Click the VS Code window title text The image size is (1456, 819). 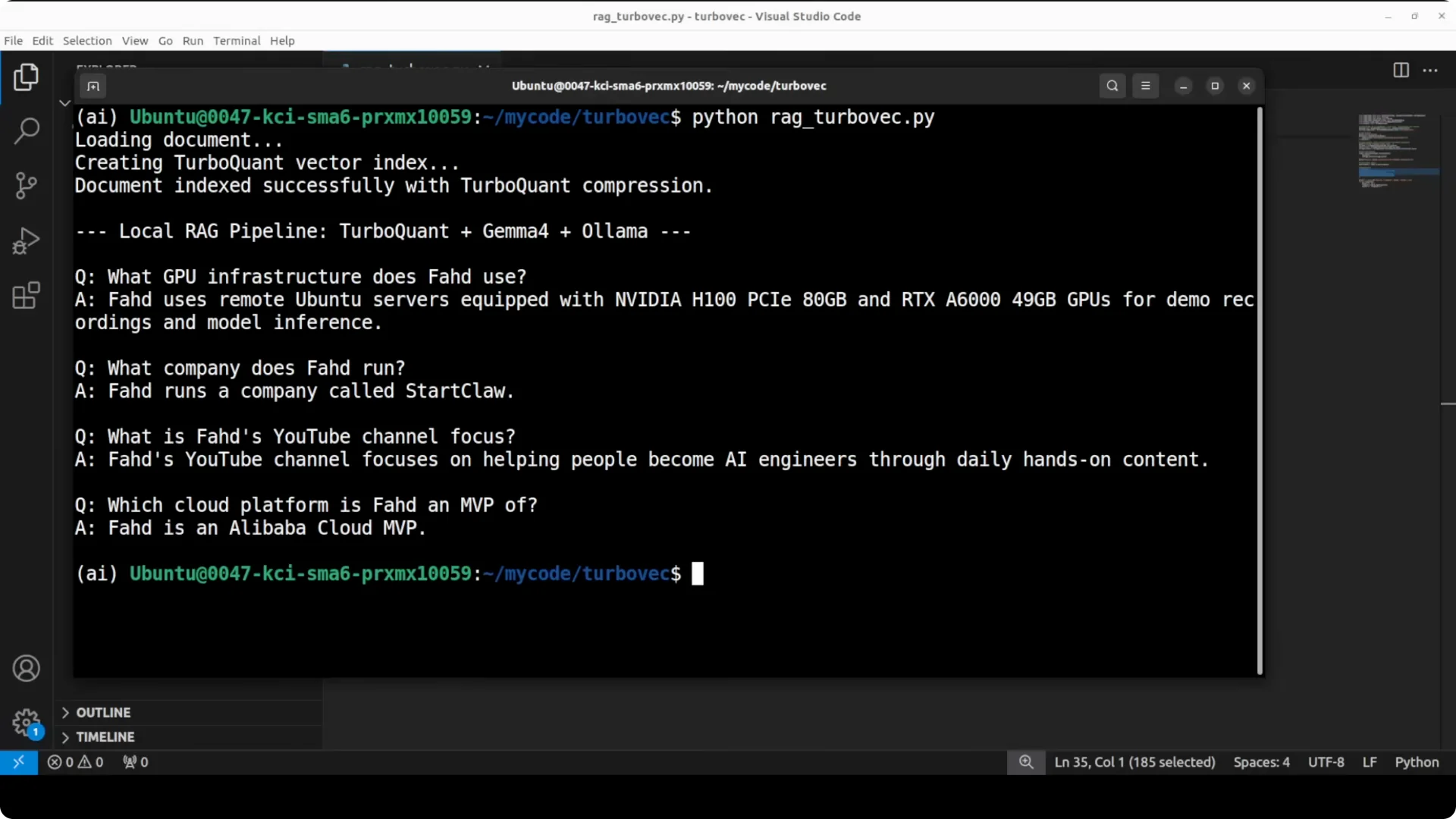[x=726, y=16]
